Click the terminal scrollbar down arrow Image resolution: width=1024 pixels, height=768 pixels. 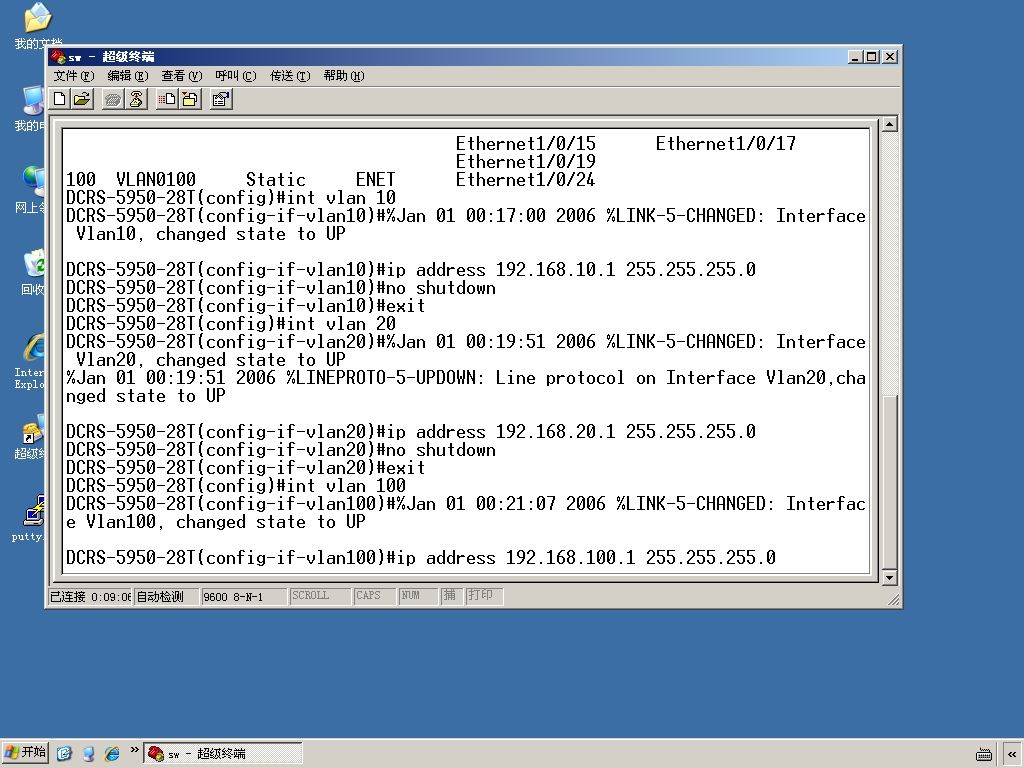[x=889, y=577]
